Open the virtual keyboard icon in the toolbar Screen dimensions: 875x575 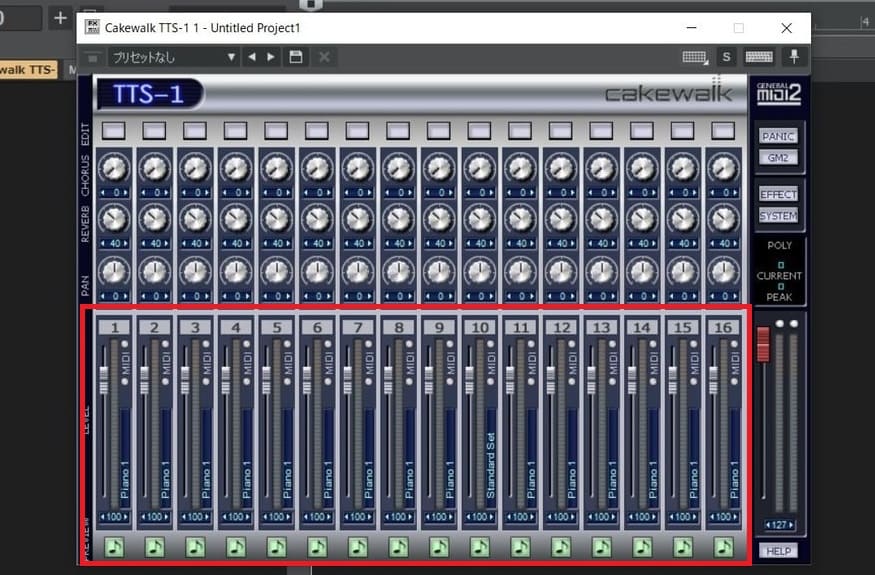coord(758,57)
